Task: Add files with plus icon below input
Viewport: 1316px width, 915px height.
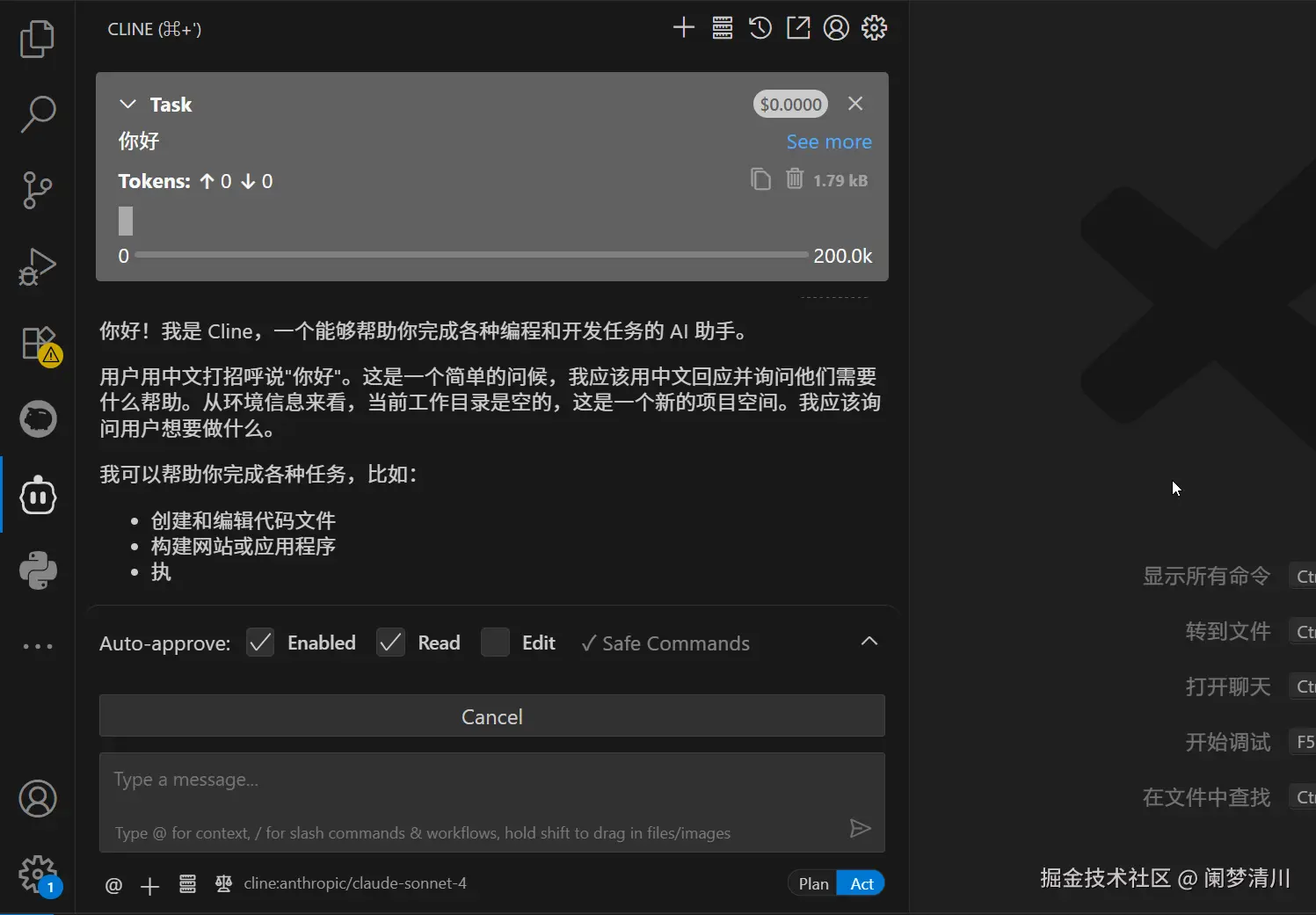Action: (150, 886)
